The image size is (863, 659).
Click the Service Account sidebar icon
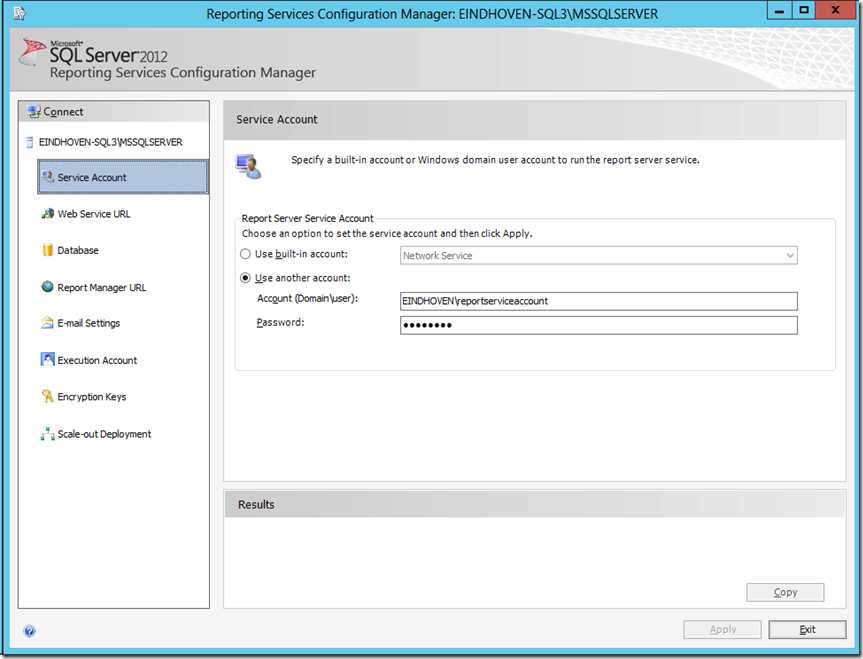[48, 177]
